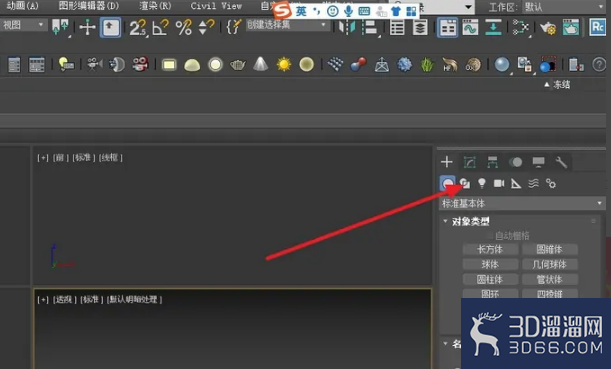Click the teal download-arrow toolbar icon
This screenshot has height=369, width=611.
point(493,28)
